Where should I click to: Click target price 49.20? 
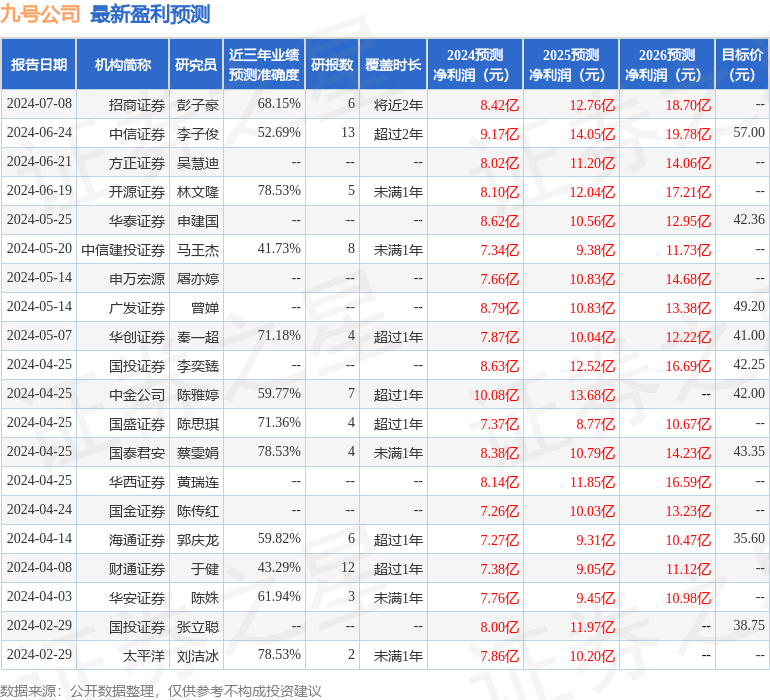coord(749,306)
